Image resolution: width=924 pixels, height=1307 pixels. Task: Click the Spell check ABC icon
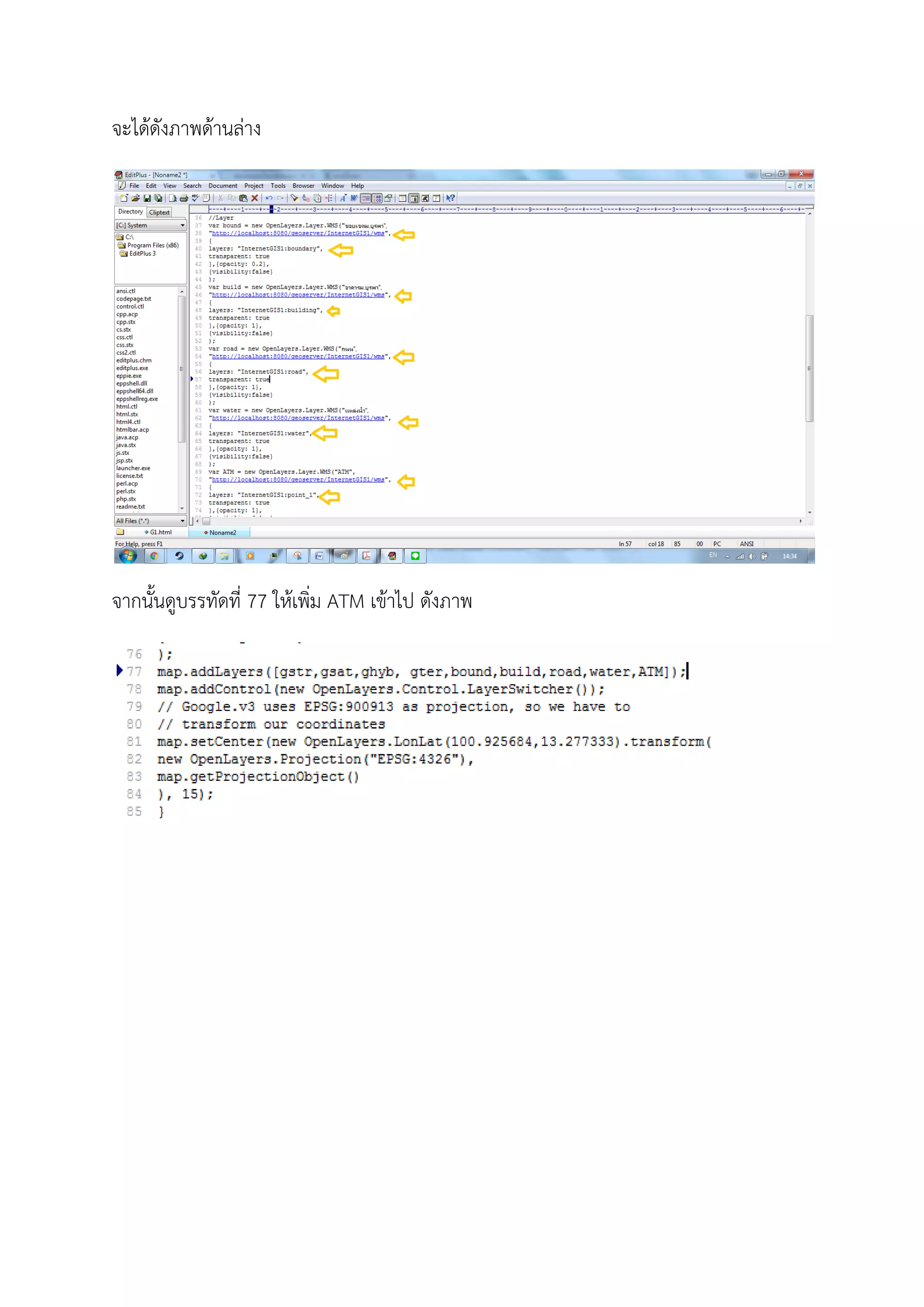[x=195, y=198]
